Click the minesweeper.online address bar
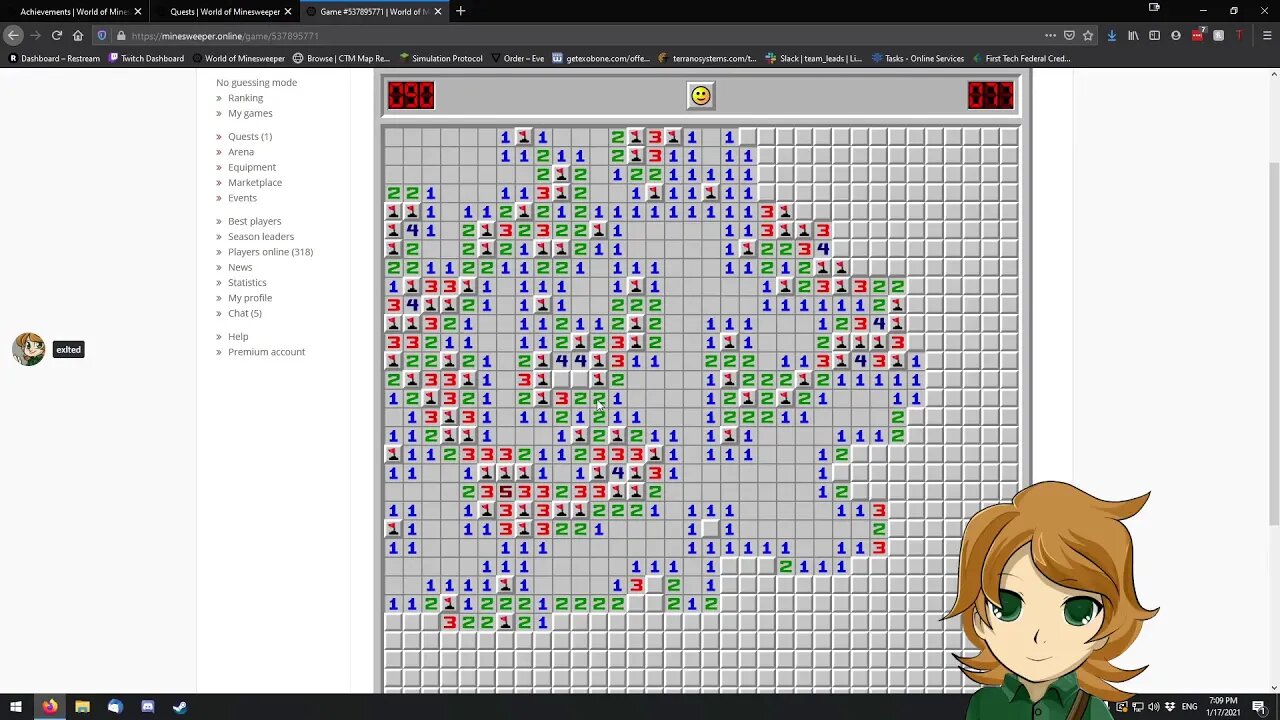The height and width of the screenshot is (720, 1280). (580, 35)
